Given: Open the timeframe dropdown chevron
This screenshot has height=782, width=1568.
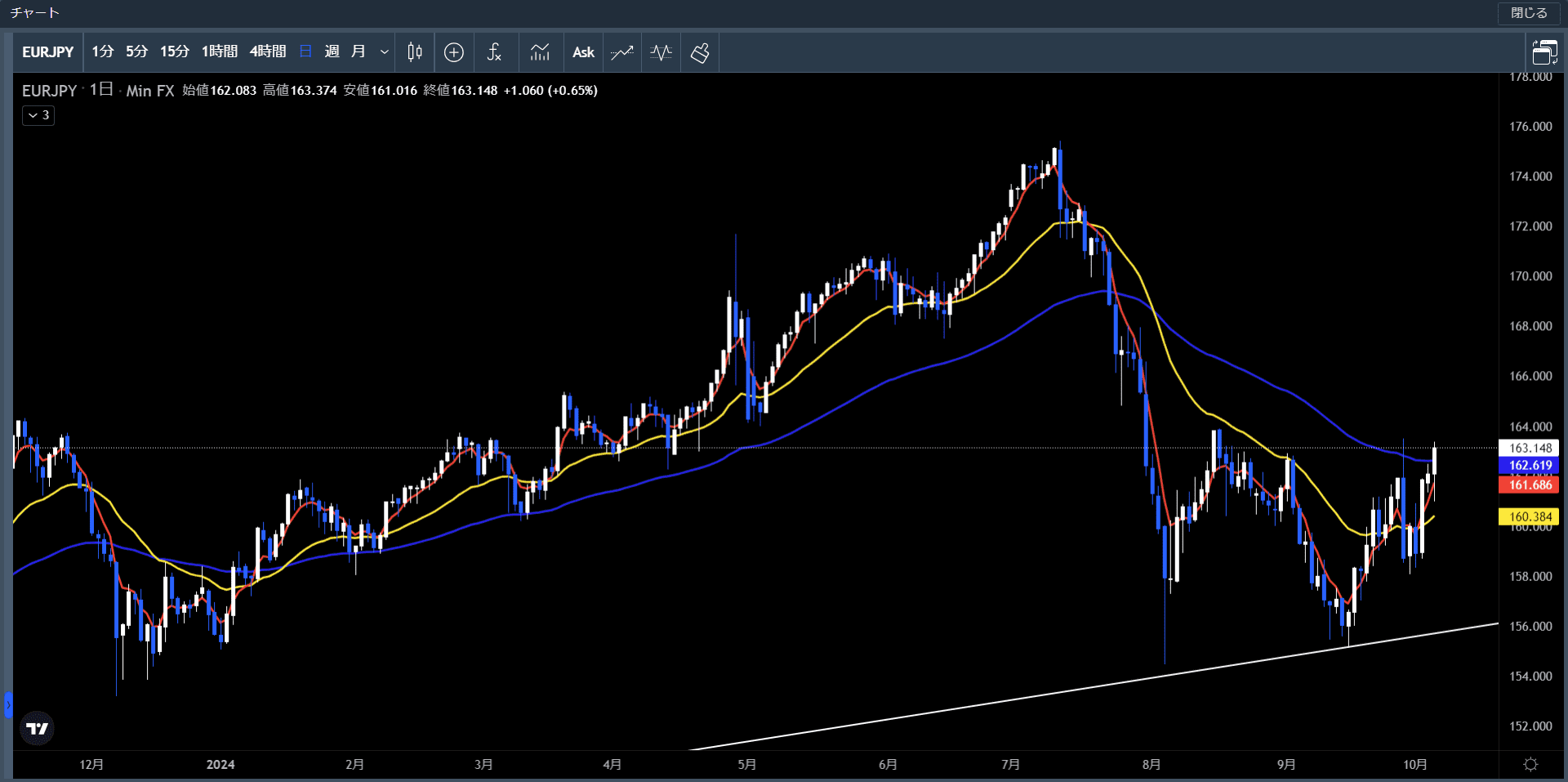Looking at the screenshot, I should [385, 52].
